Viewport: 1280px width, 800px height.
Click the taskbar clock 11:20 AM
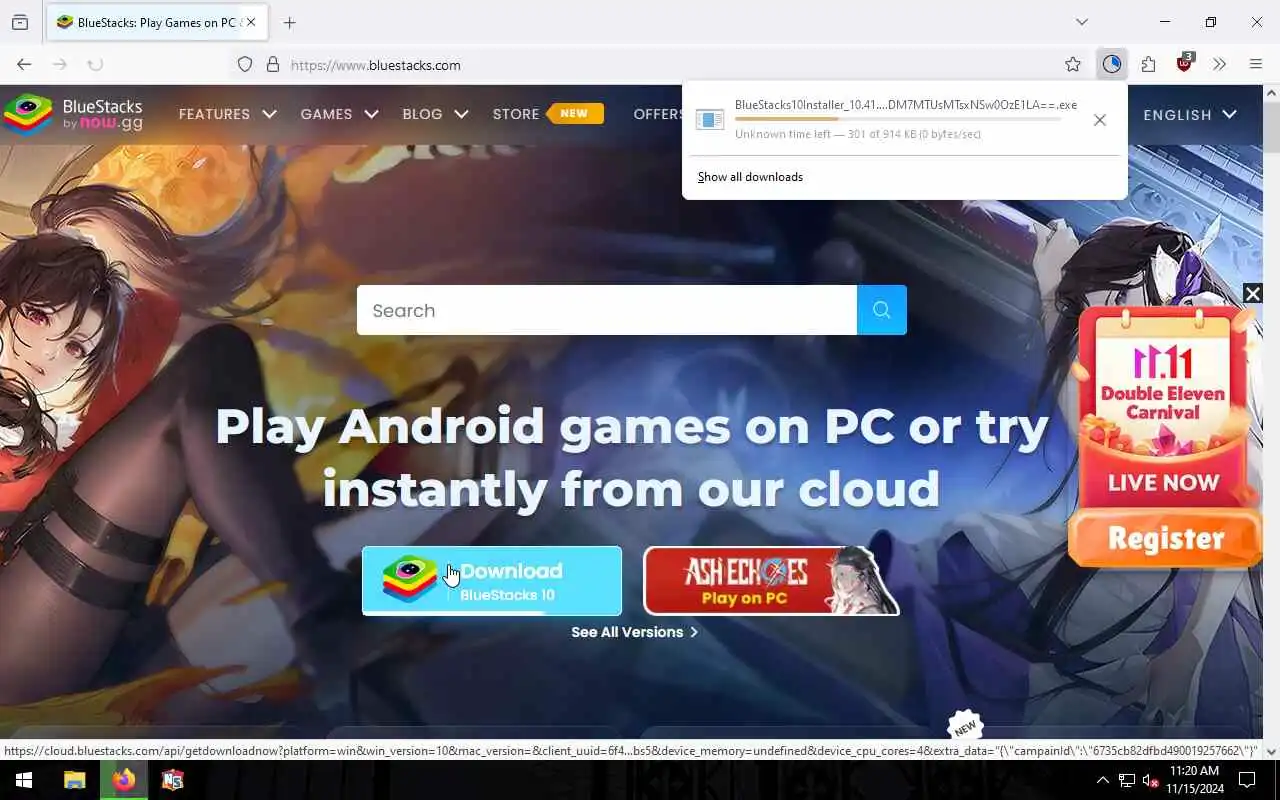click(x=1195, y=771)
